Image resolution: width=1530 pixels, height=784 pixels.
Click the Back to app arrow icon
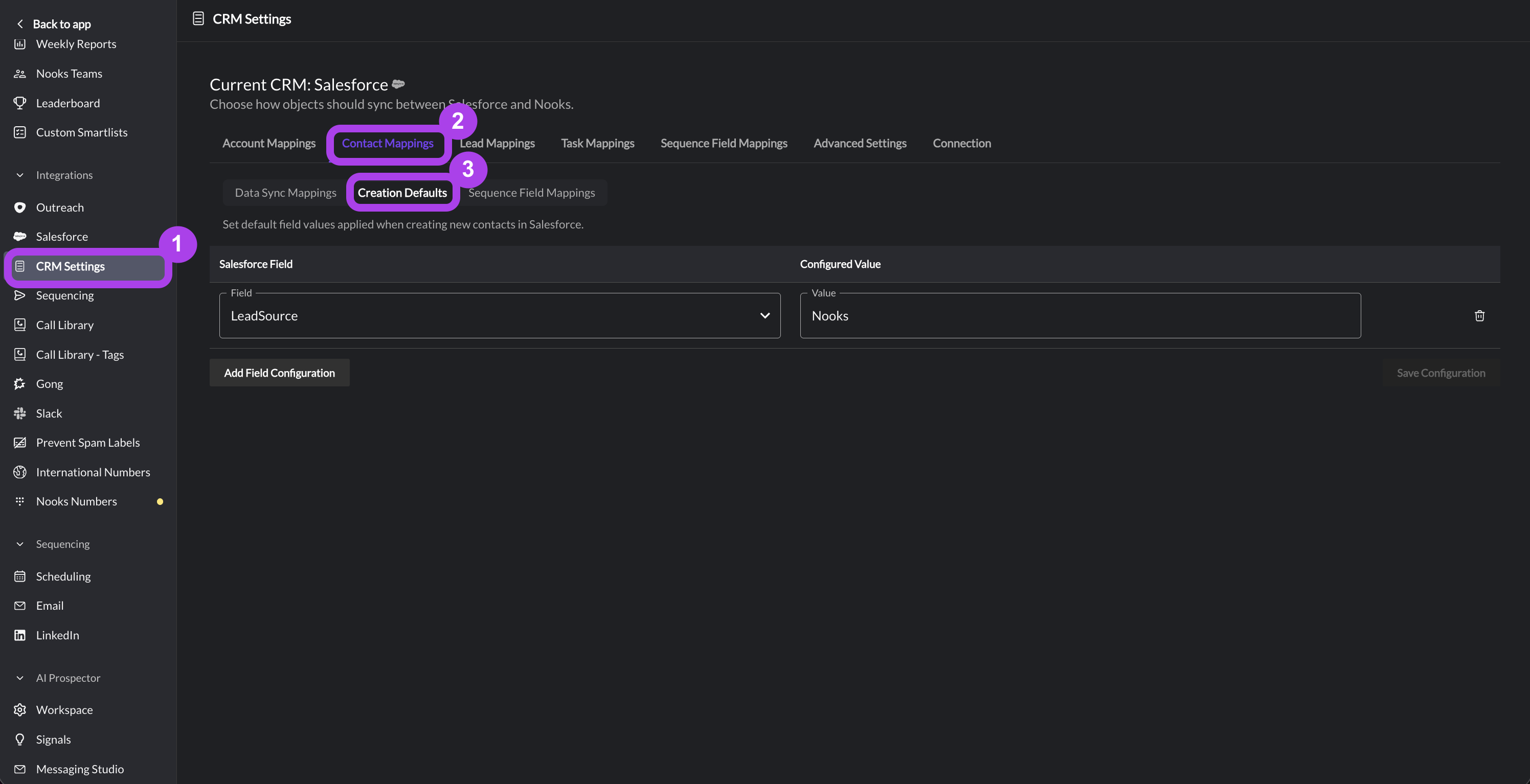[x=19, y=24]
